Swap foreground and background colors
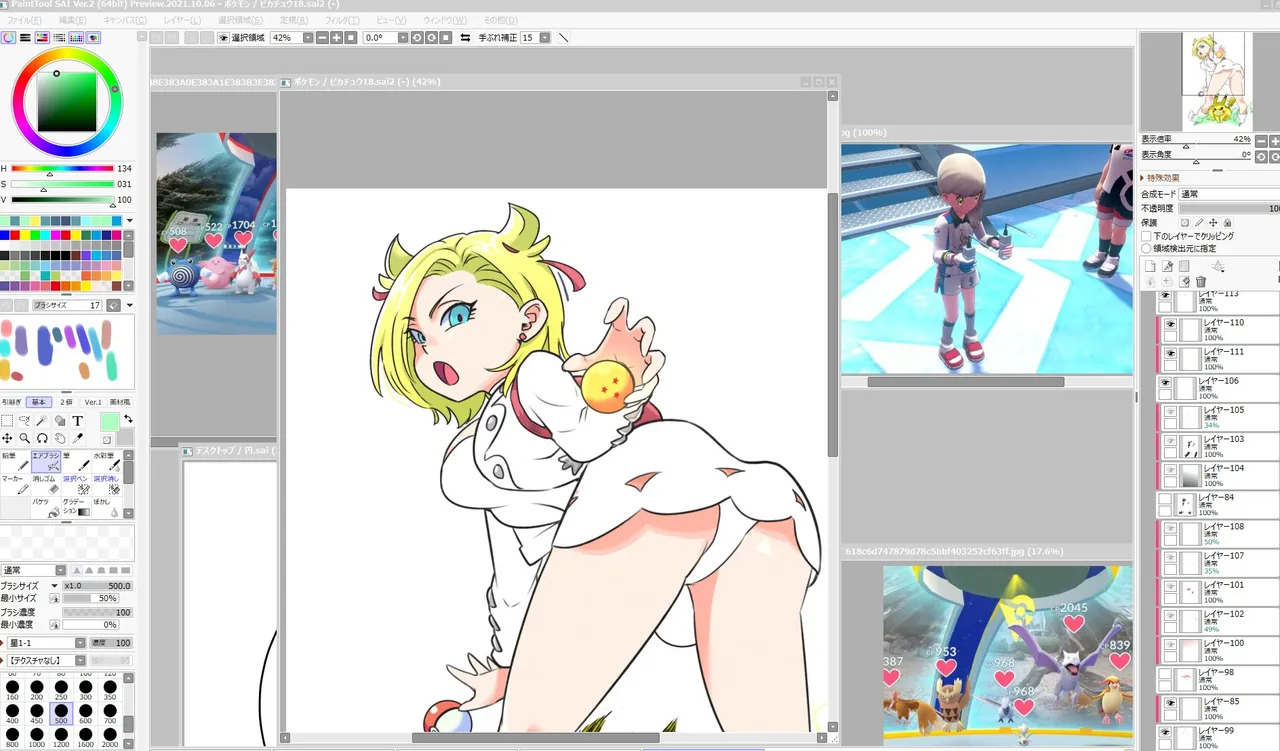This screenshot has height=751, width=1280. coord(127,419)
